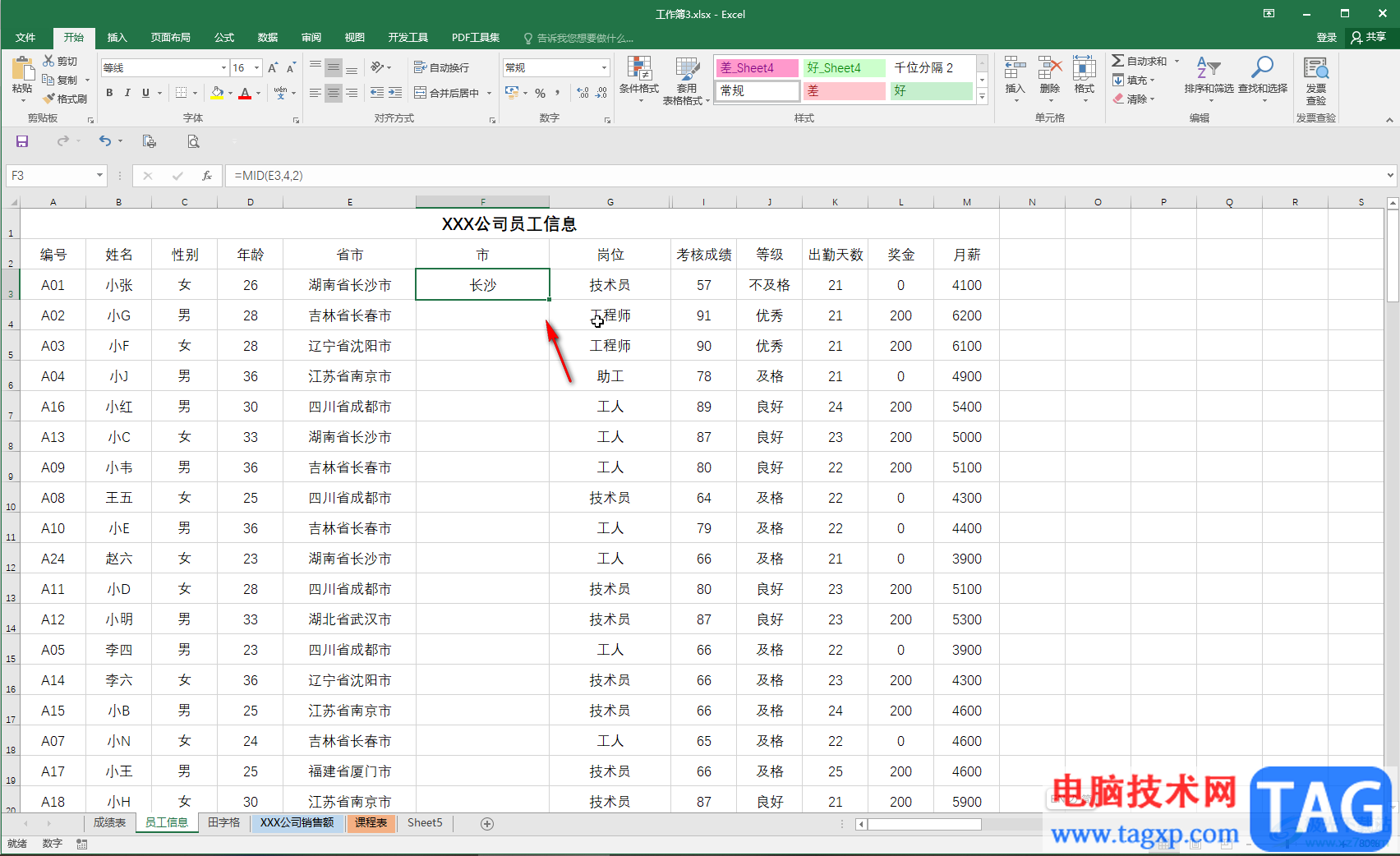Screen dimensions: 1400x856
Task: Click the Sort and Filter icon
Action: (1208, 71)
